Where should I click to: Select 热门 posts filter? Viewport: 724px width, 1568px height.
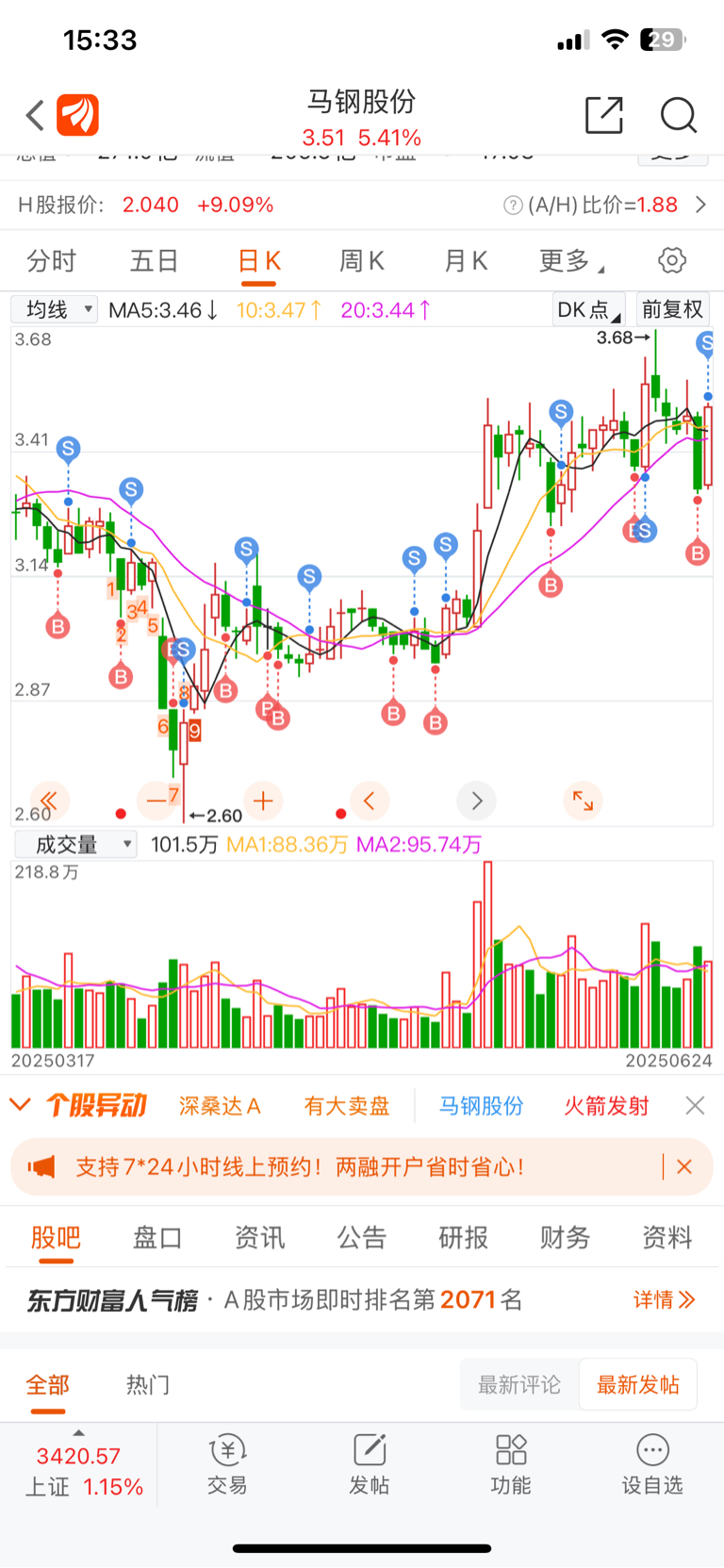pyautogui.click(x=148, y=1385)
